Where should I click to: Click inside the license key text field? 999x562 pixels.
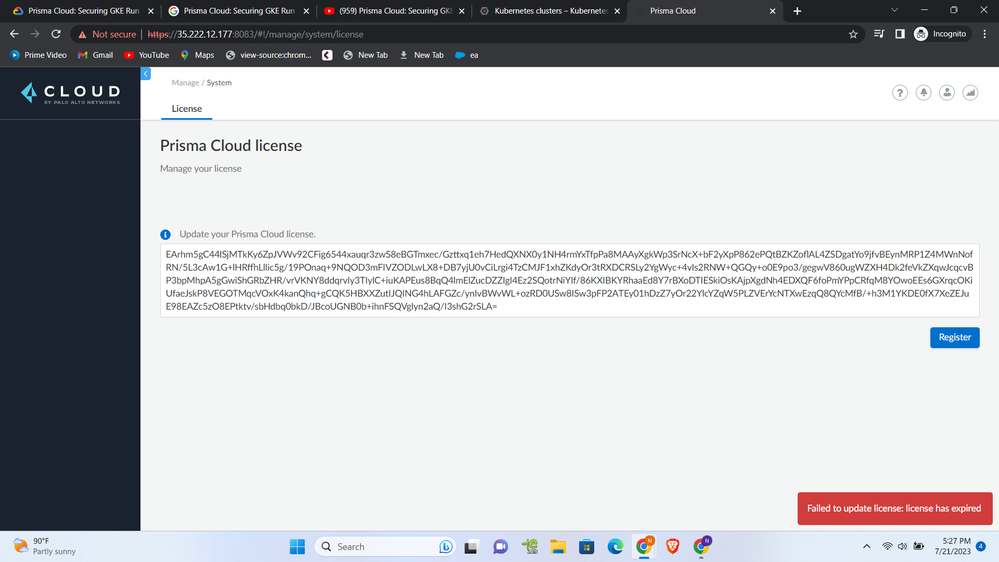pos(570,280)
